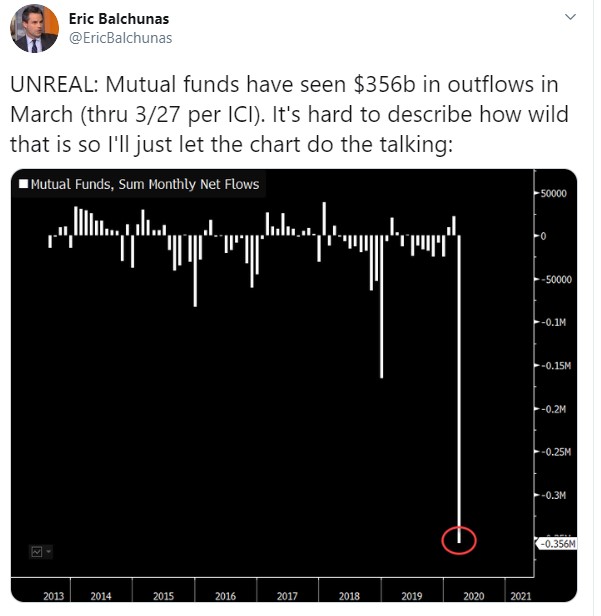Open the @EricBalchunas handle link
This screenshot has height=616, width=601.
pyautogui.click(x=121, y=38)
